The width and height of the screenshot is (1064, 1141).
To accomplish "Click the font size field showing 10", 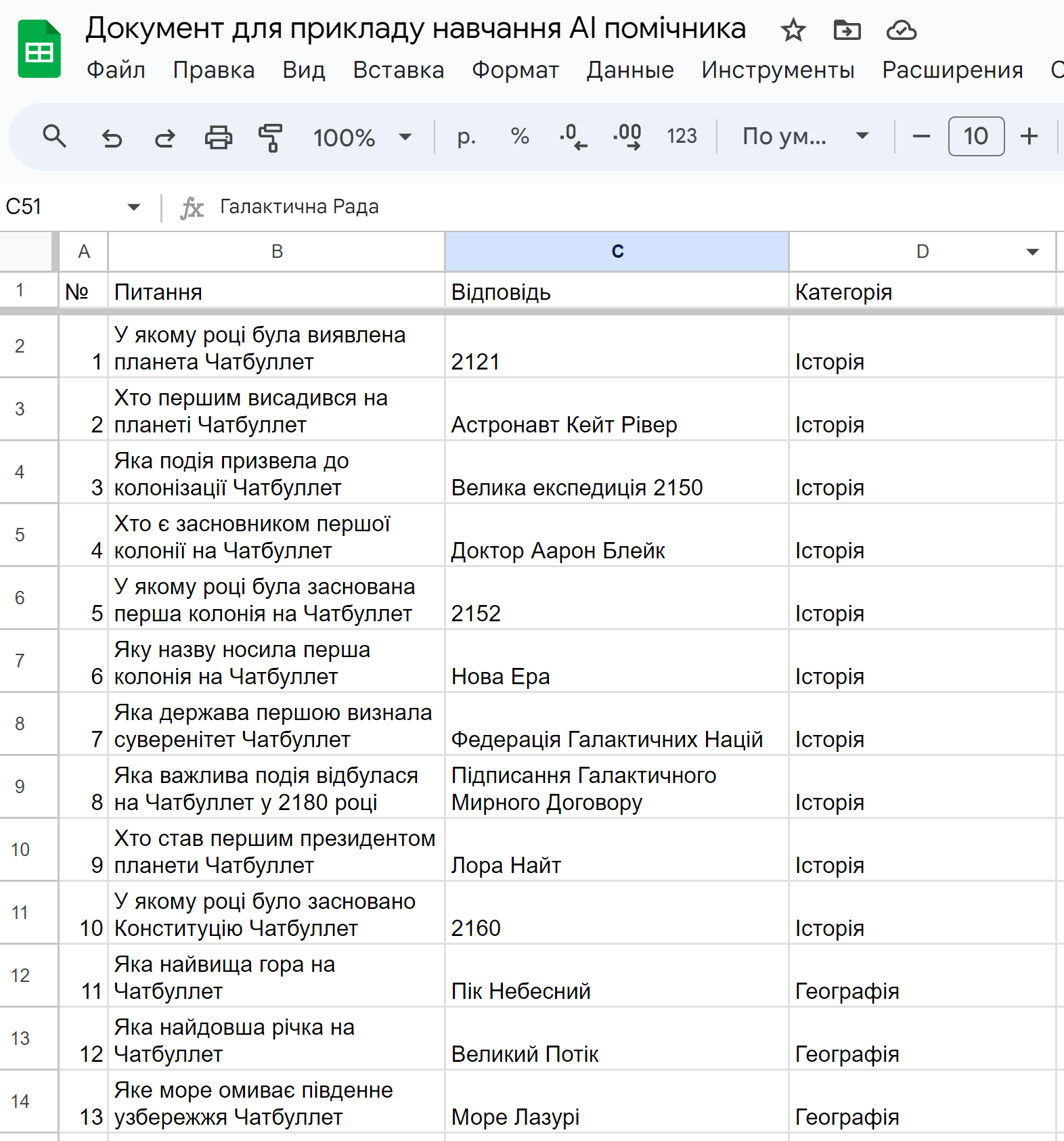I will tap(975, 137).
